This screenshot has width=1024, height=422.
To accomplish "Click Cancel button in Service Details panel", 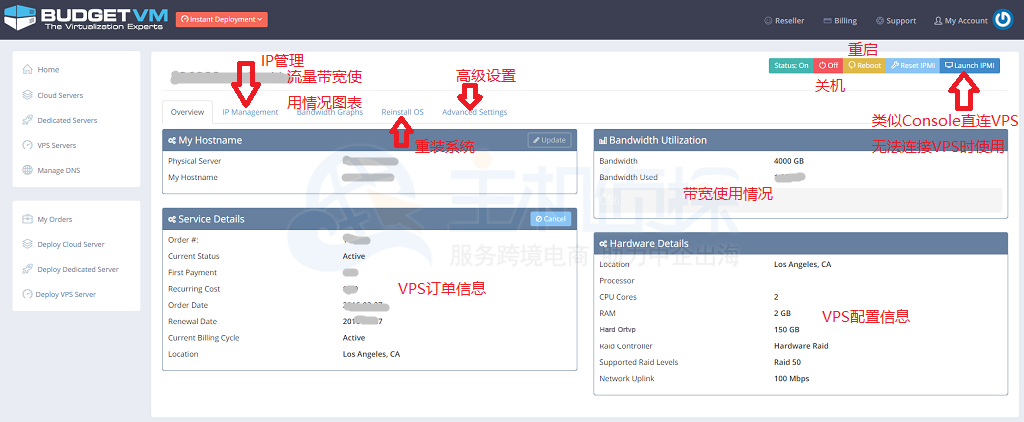I will point(551,219).
